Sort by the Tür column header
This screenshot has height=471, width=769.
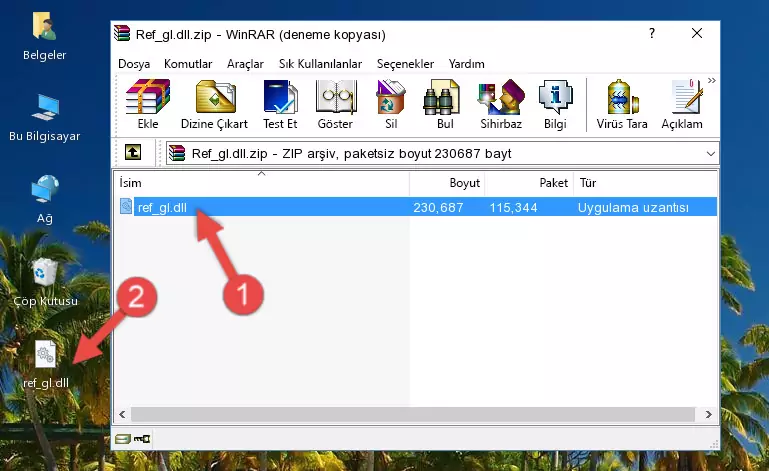[x=645, y=183]
